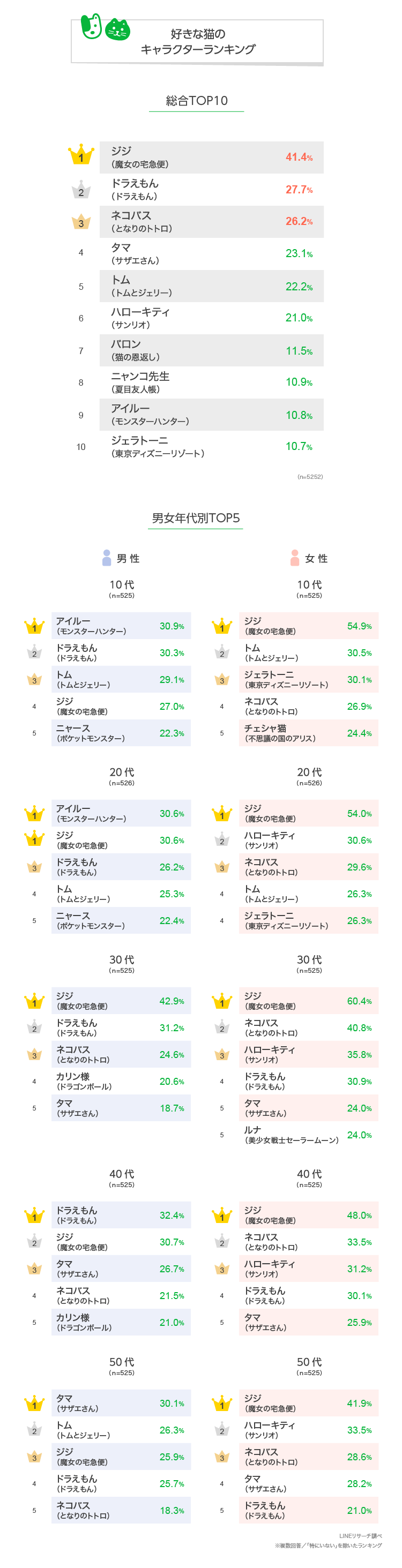Click the (n=5252) sample size note
Viewport: 402px width, 1568px height.
310,477
